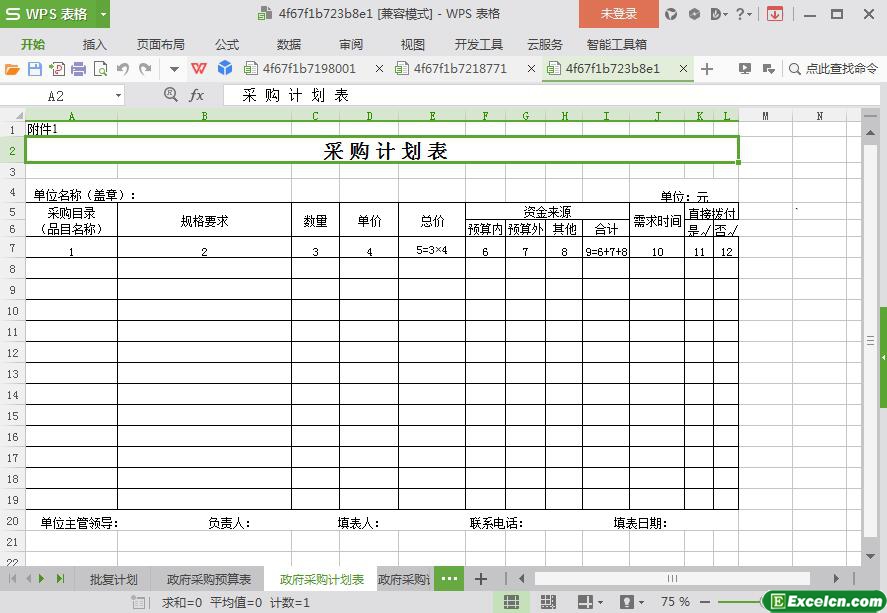
Task: Switch to the 政府采购预算表 sheet tab
Action: (209, 580)
